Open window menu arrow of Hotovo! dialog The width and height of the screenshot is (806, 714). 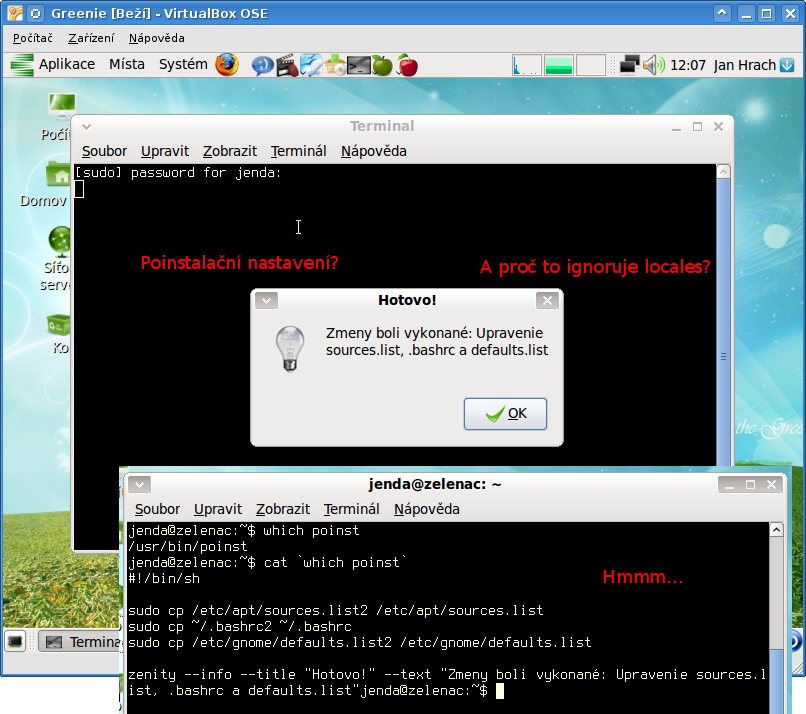coord(265,300)
